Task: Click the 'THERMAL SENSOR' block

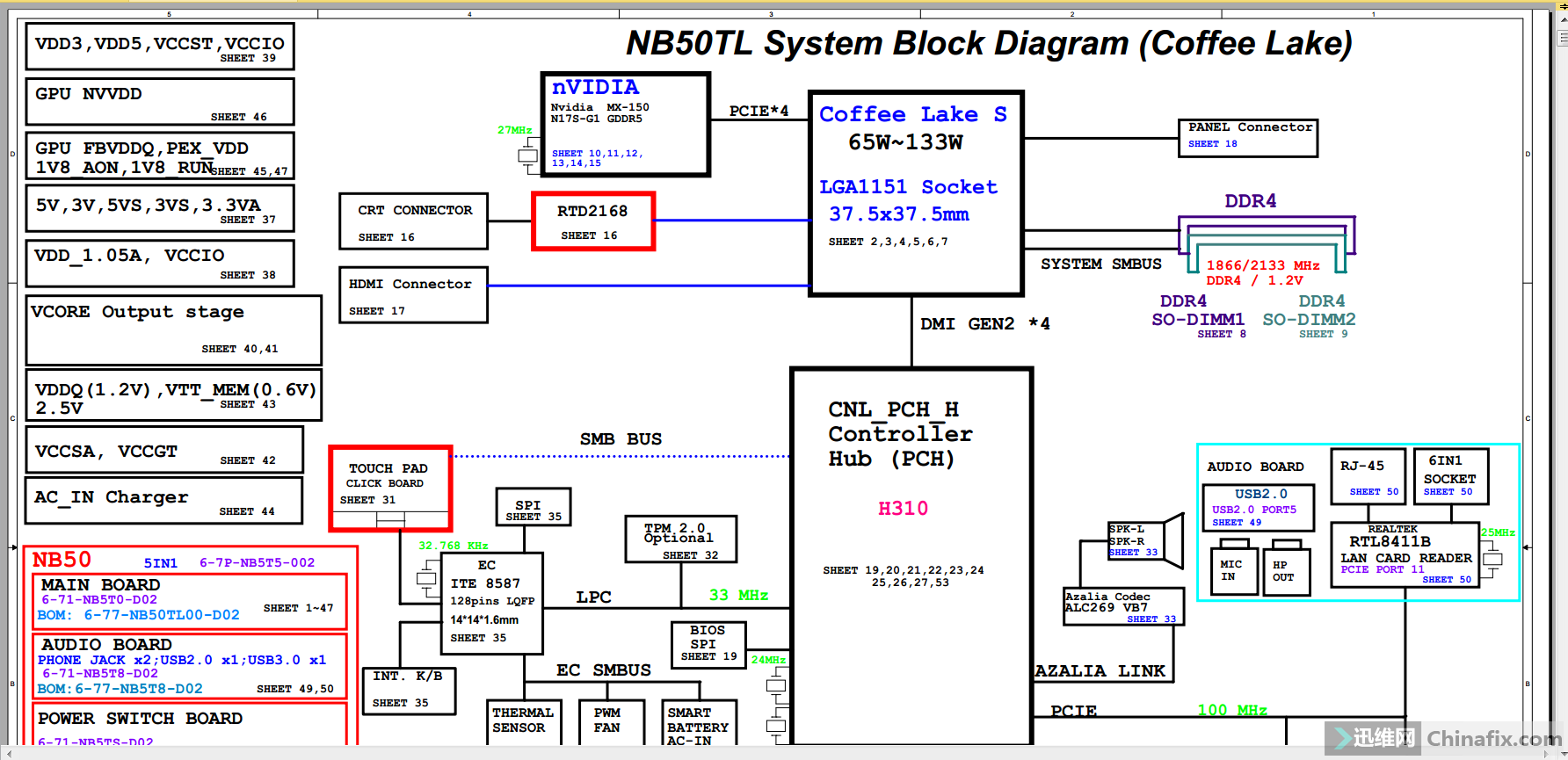Action: tap(524, 722)
